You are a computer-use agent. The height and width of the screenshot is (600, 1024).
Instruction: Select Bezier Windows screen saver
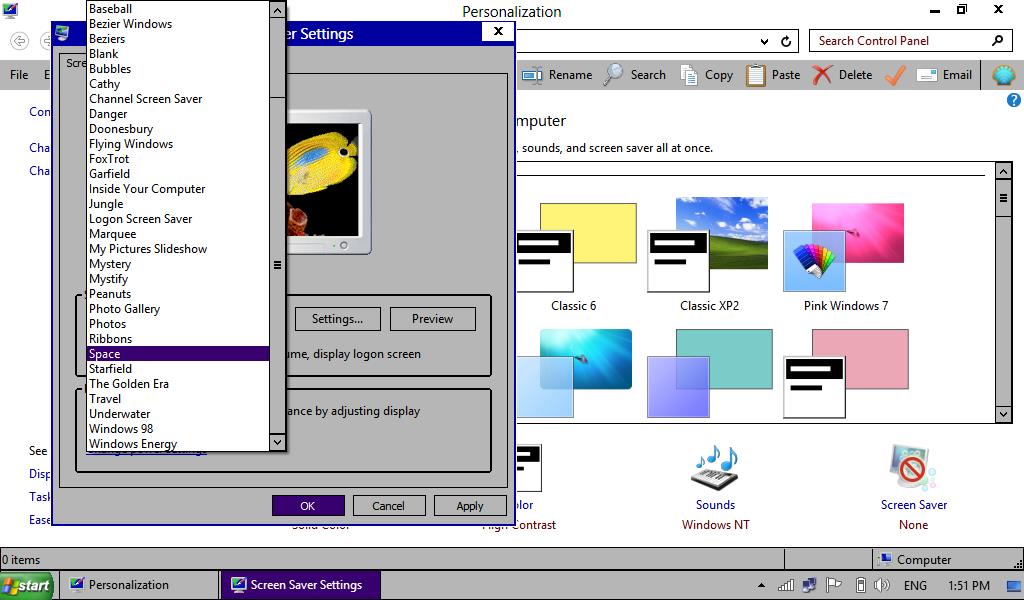coord(178,24)
